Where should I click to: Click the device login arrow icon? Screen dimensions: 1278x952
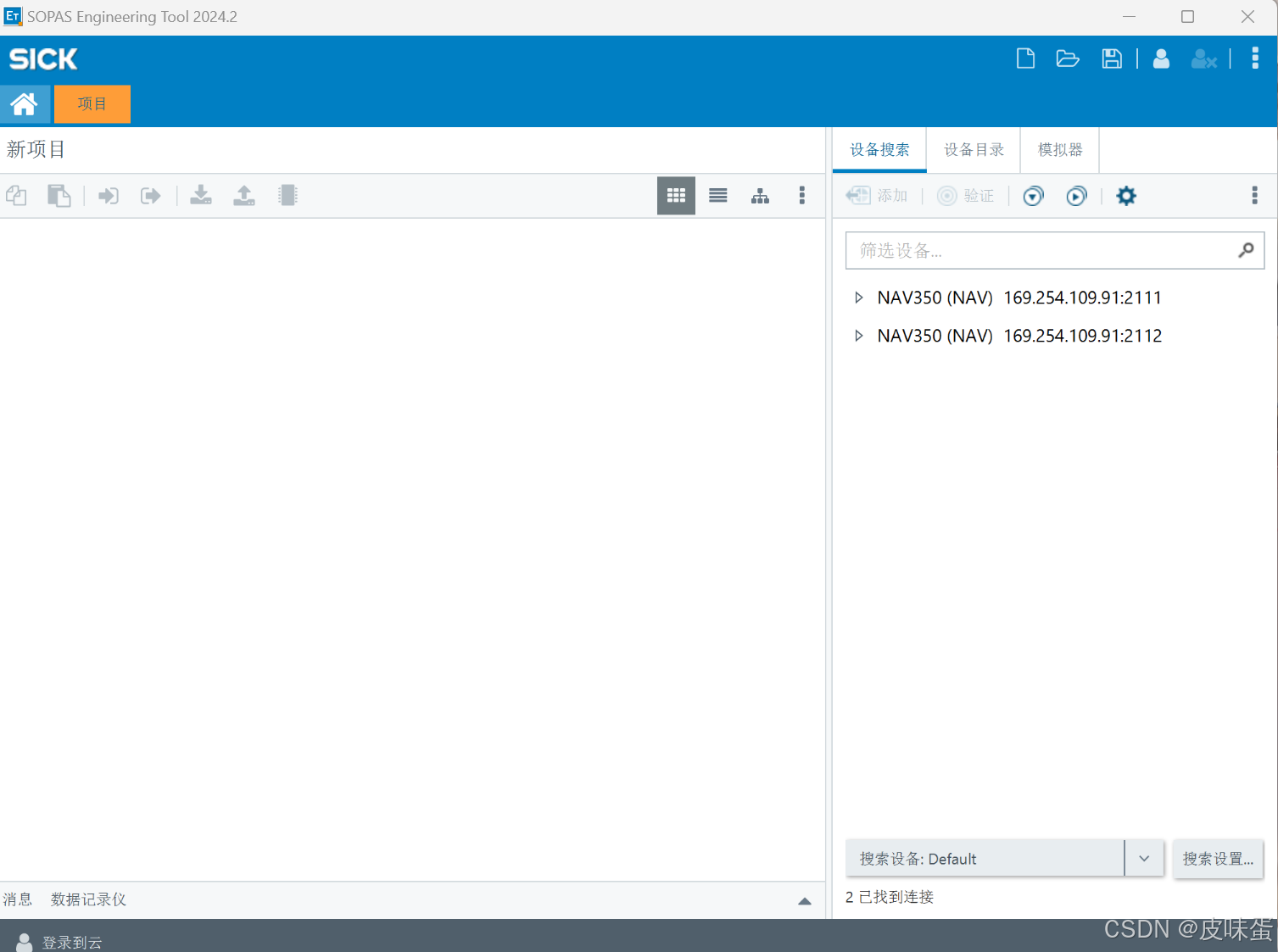point(109,196)
